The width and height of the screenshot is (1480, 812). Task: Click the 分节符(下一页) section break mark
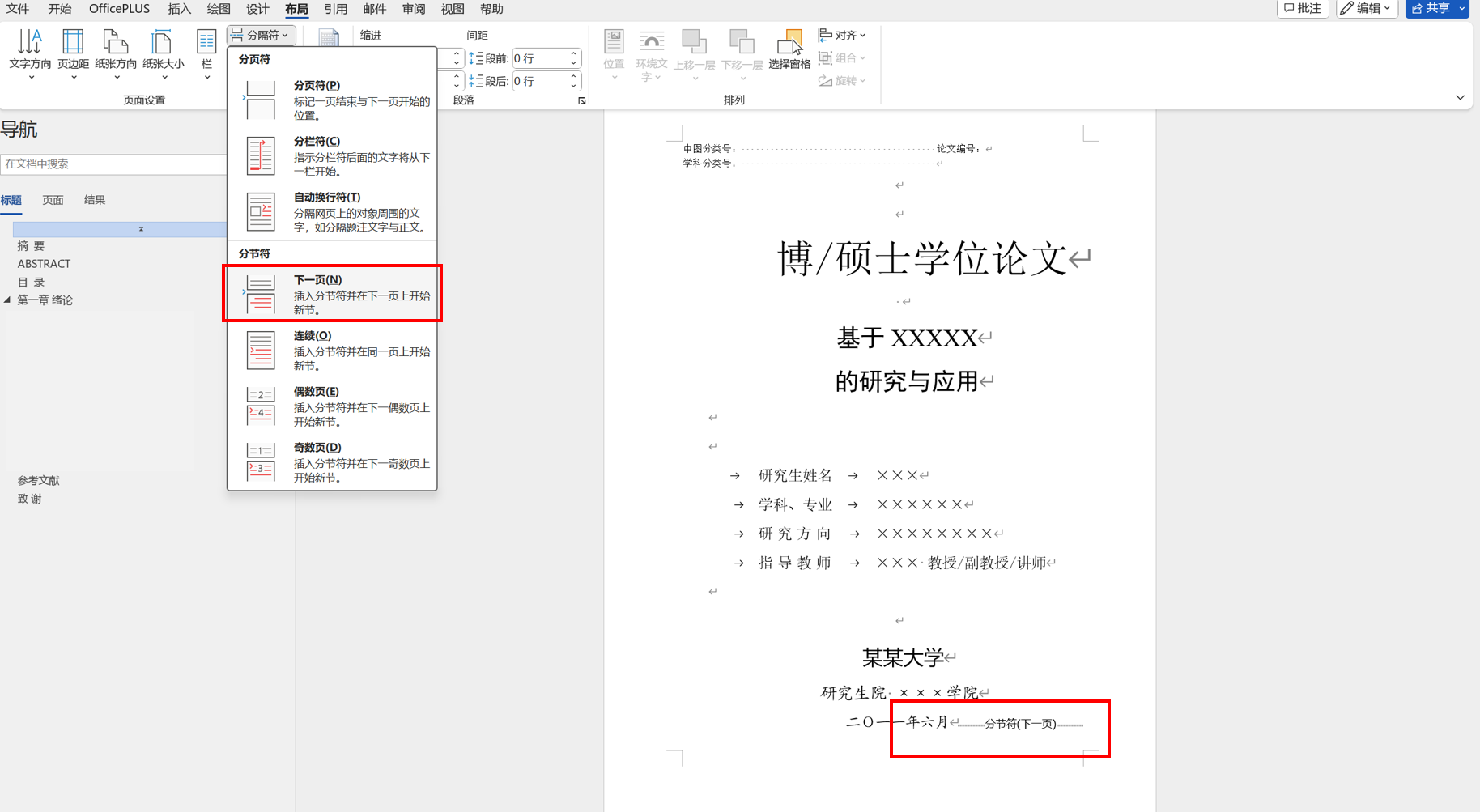pyautogui.click(x=1020, y=724)
